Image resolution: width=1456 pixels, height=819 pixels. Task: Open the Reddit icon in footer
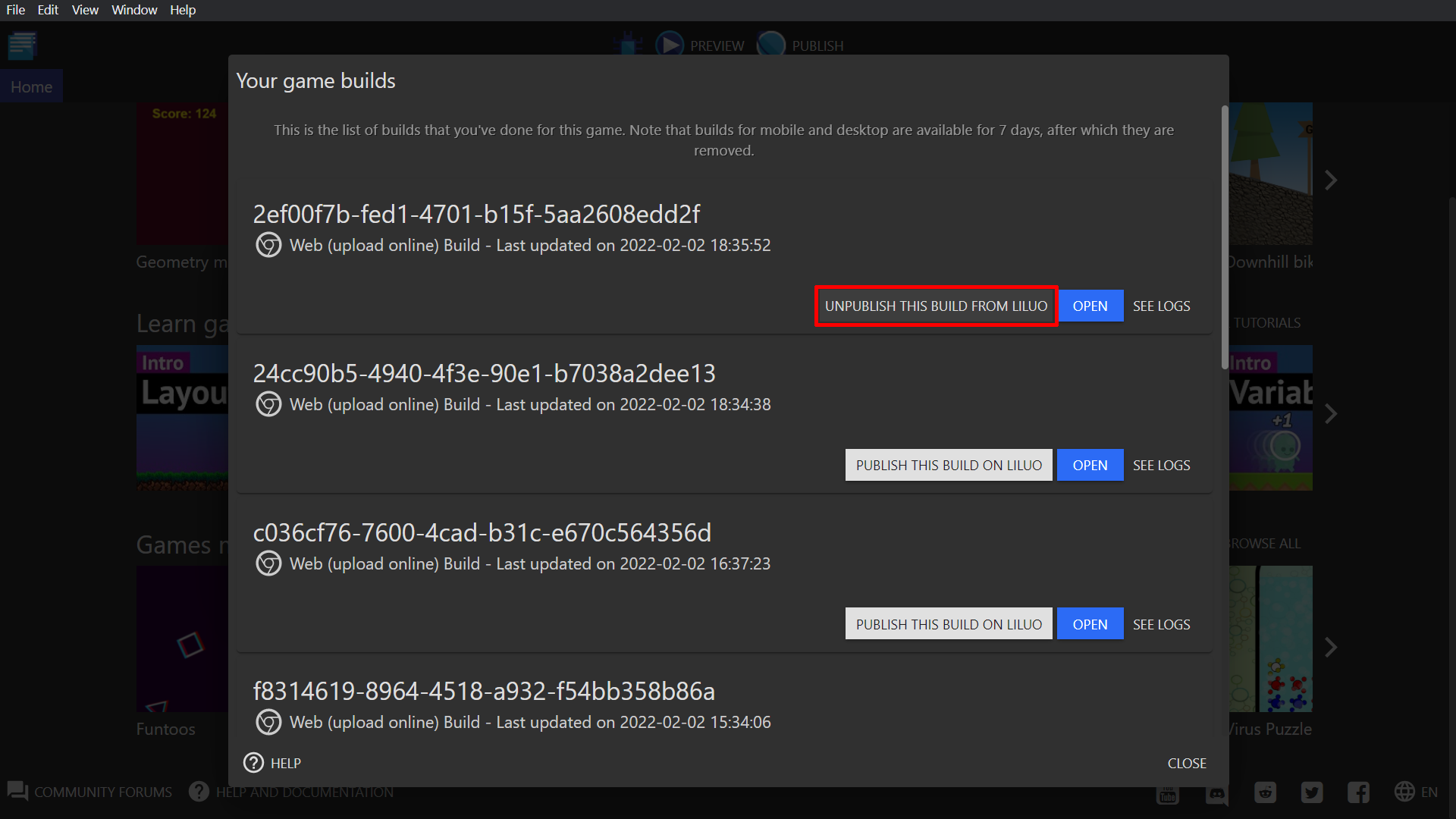[1265, 792]
